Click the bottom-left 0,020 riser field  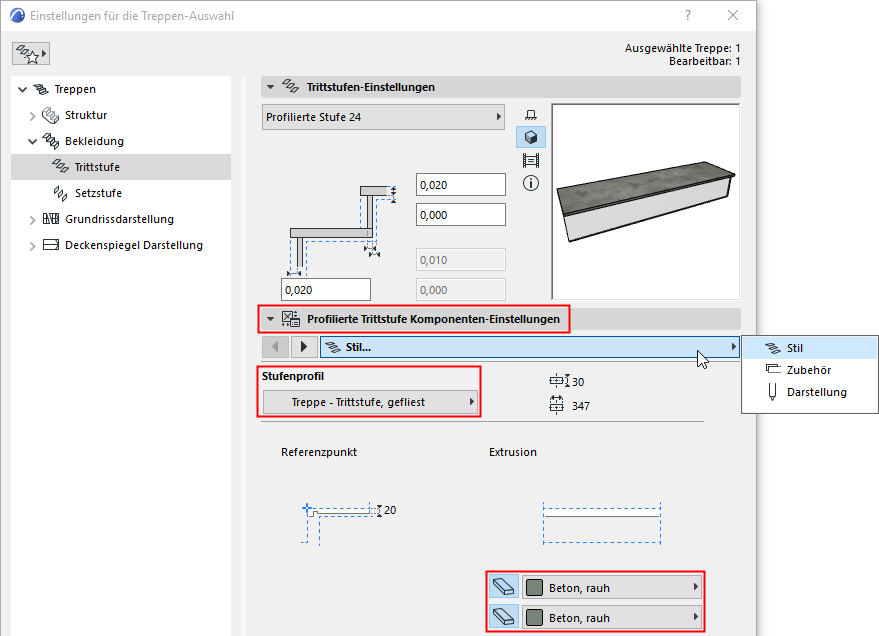326,290
